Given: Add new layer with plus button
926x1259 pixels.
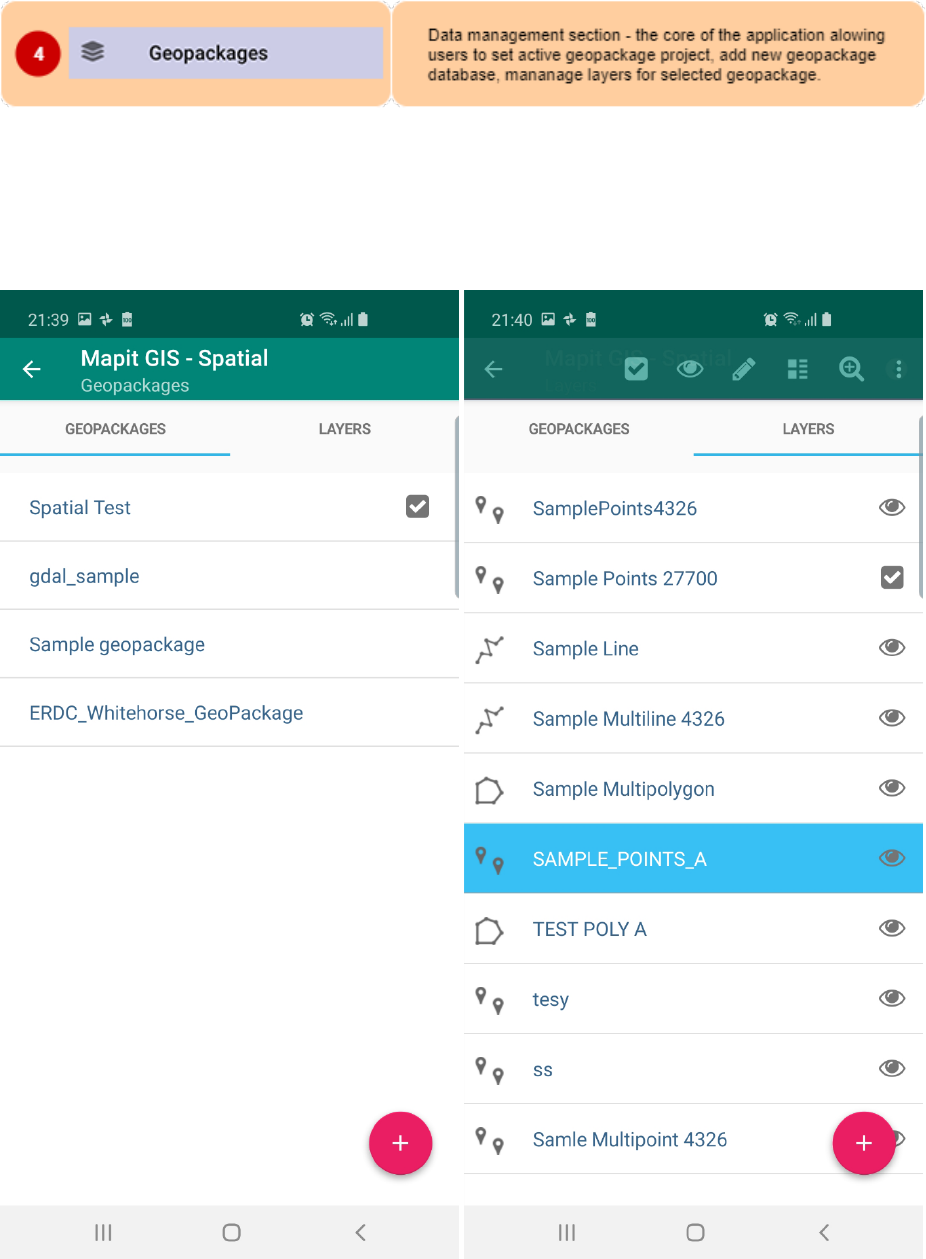Looking at the screenshot, I should tap(864, 1143).
